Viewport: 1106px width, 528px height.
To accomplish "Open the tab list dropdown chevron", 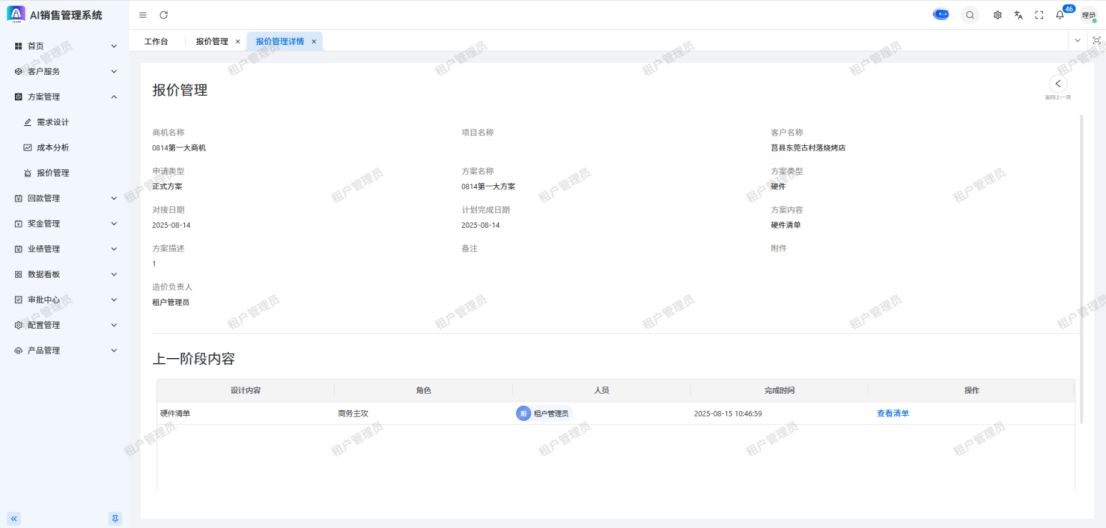I will [1077, 40].
